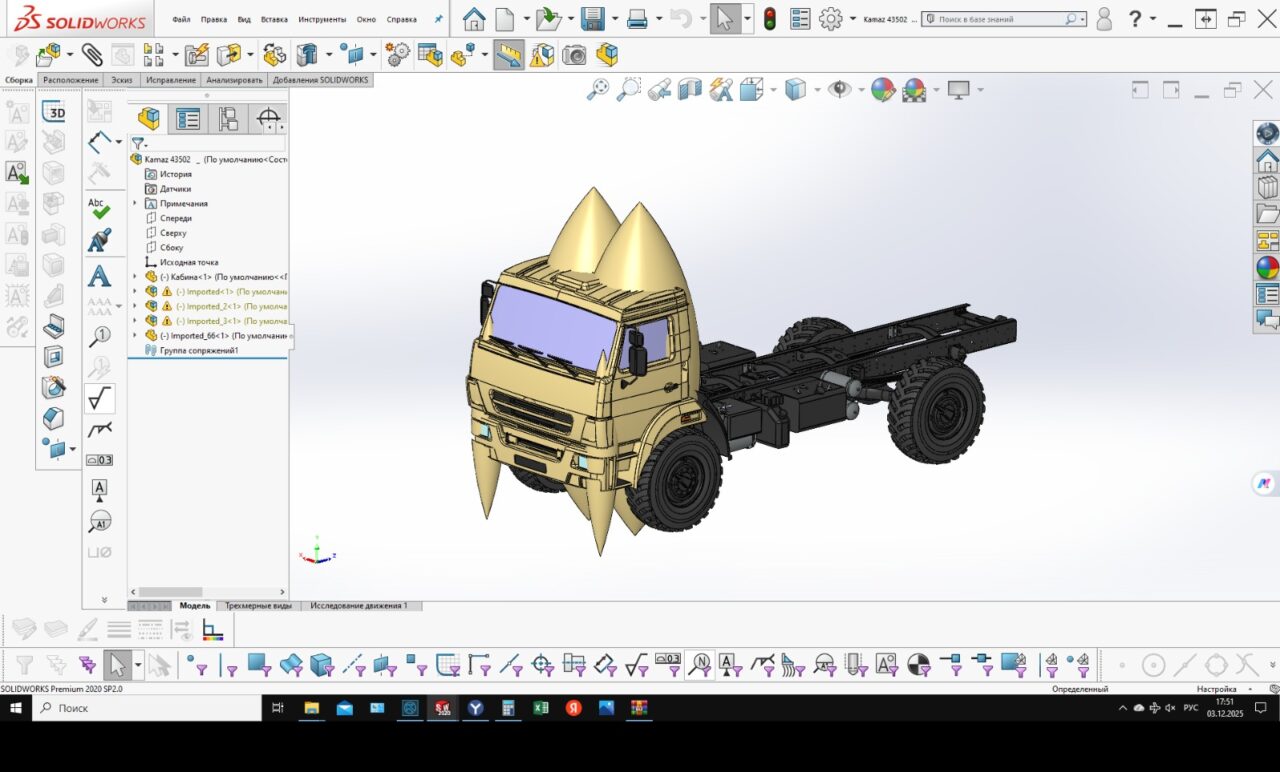Open the Options gear dropdown arrow

[x=853, y=19]
